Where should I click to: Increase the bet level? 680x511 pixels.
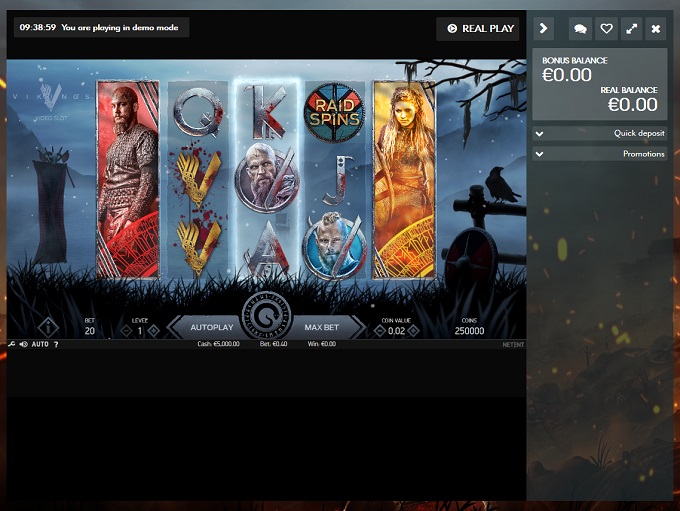pos(154,331)
